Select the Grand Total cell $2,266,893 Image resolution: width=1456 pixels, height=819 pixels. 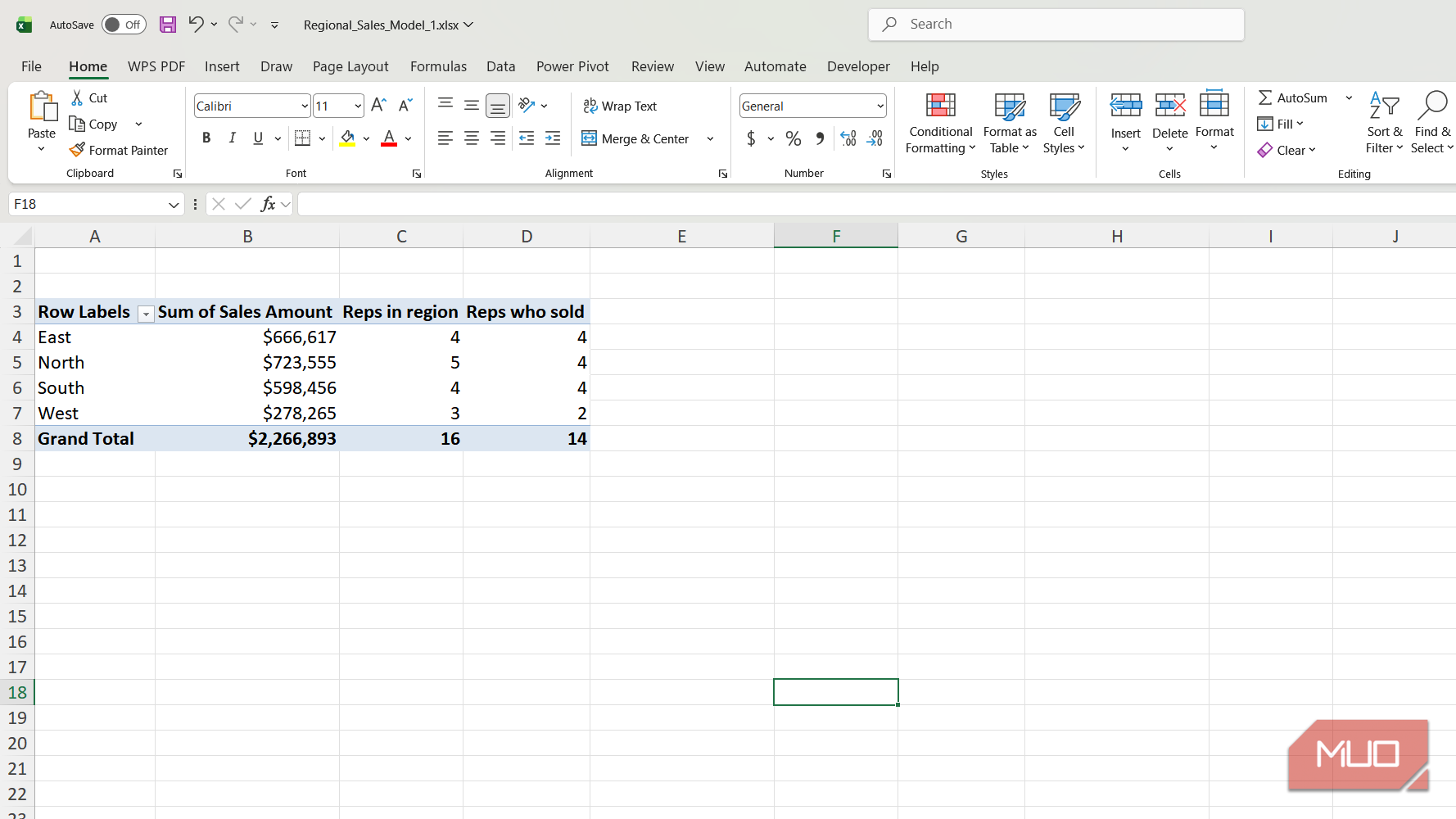click(247, 439)
